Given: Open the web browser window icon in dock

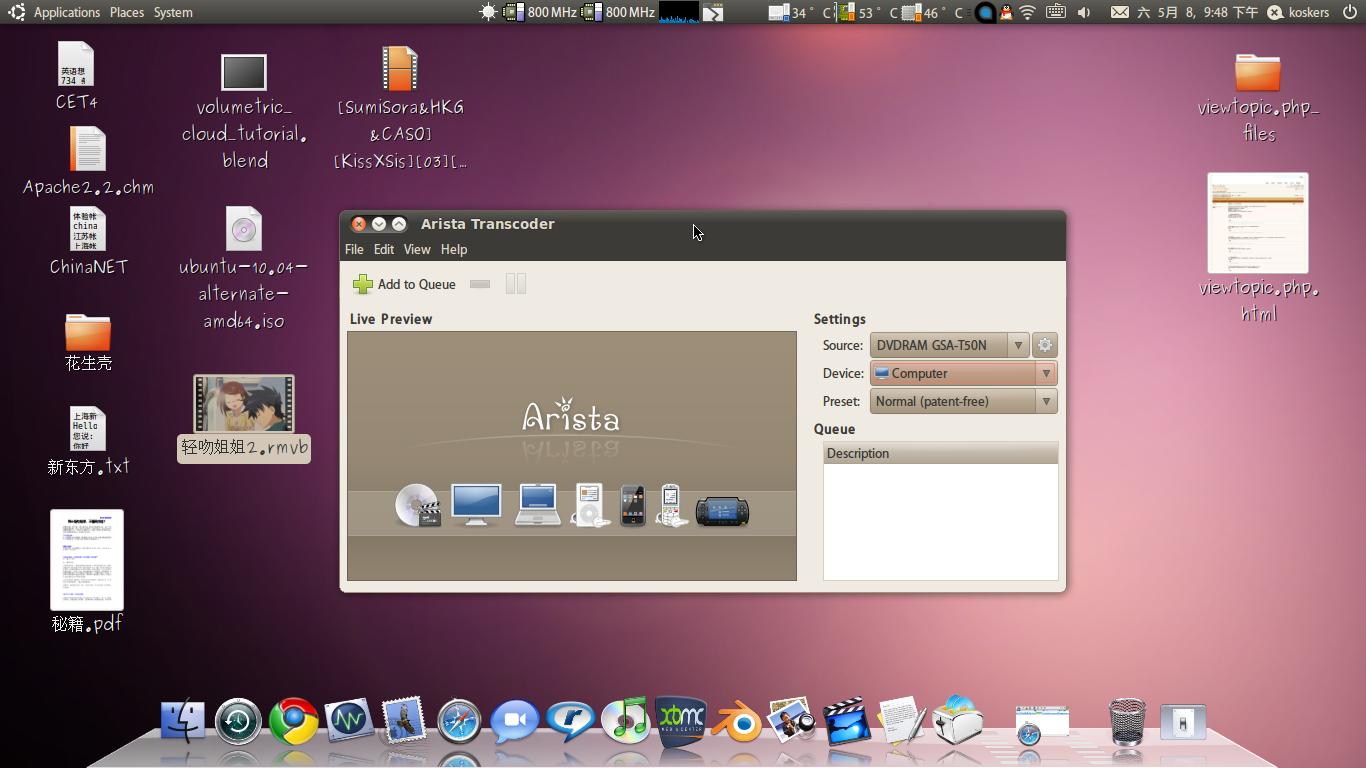Looking at the screenshot, I should [1041, 724].
